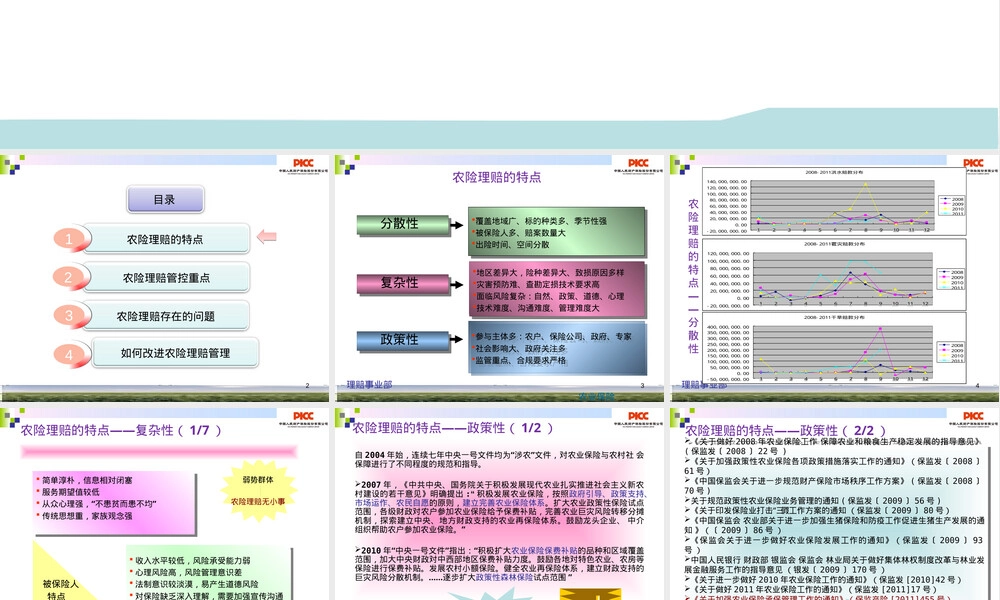Click blue link text 农业保险保费补贴
1000x600 pixels.
[544, 550]
